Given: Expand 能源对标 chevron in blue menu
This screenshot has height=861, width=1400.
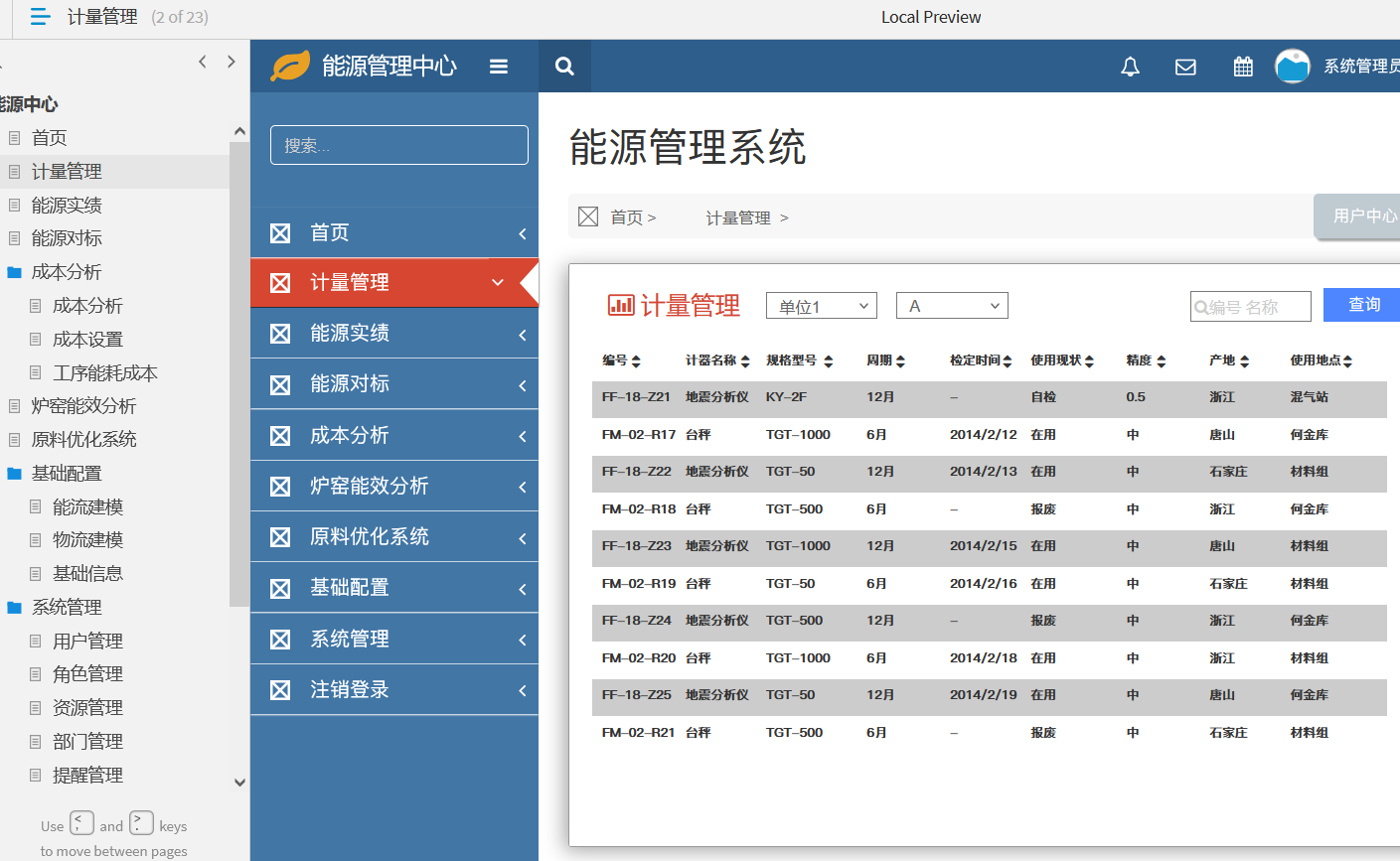Looking at the screenshot, I should (523, 385).
